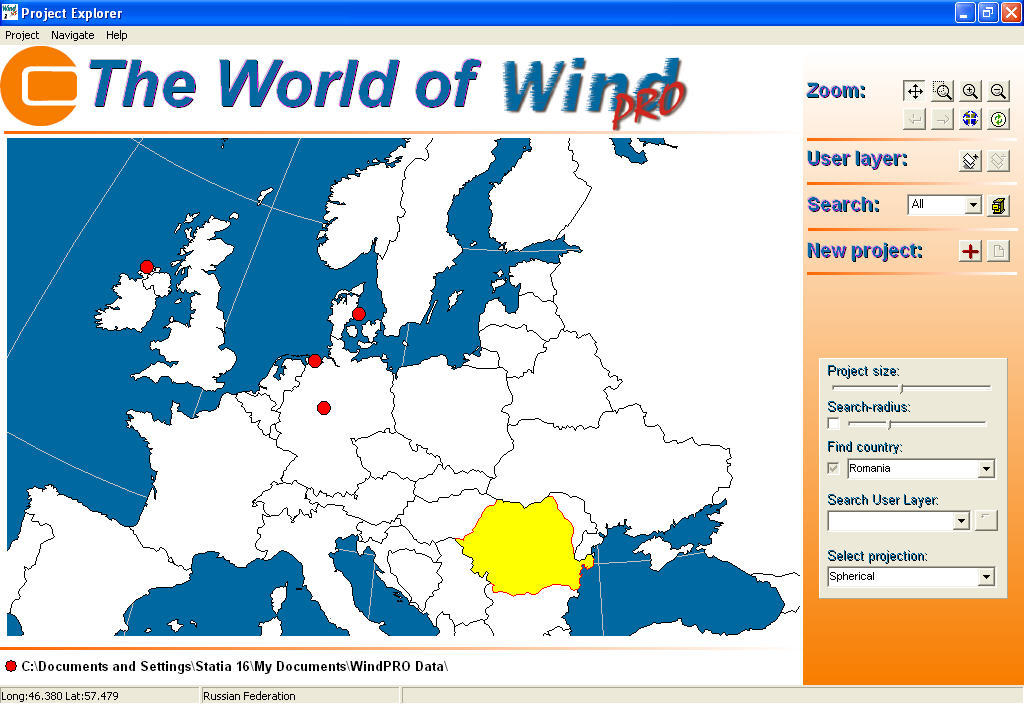Refresh the map with green arrows icon

tap(997, 119)
